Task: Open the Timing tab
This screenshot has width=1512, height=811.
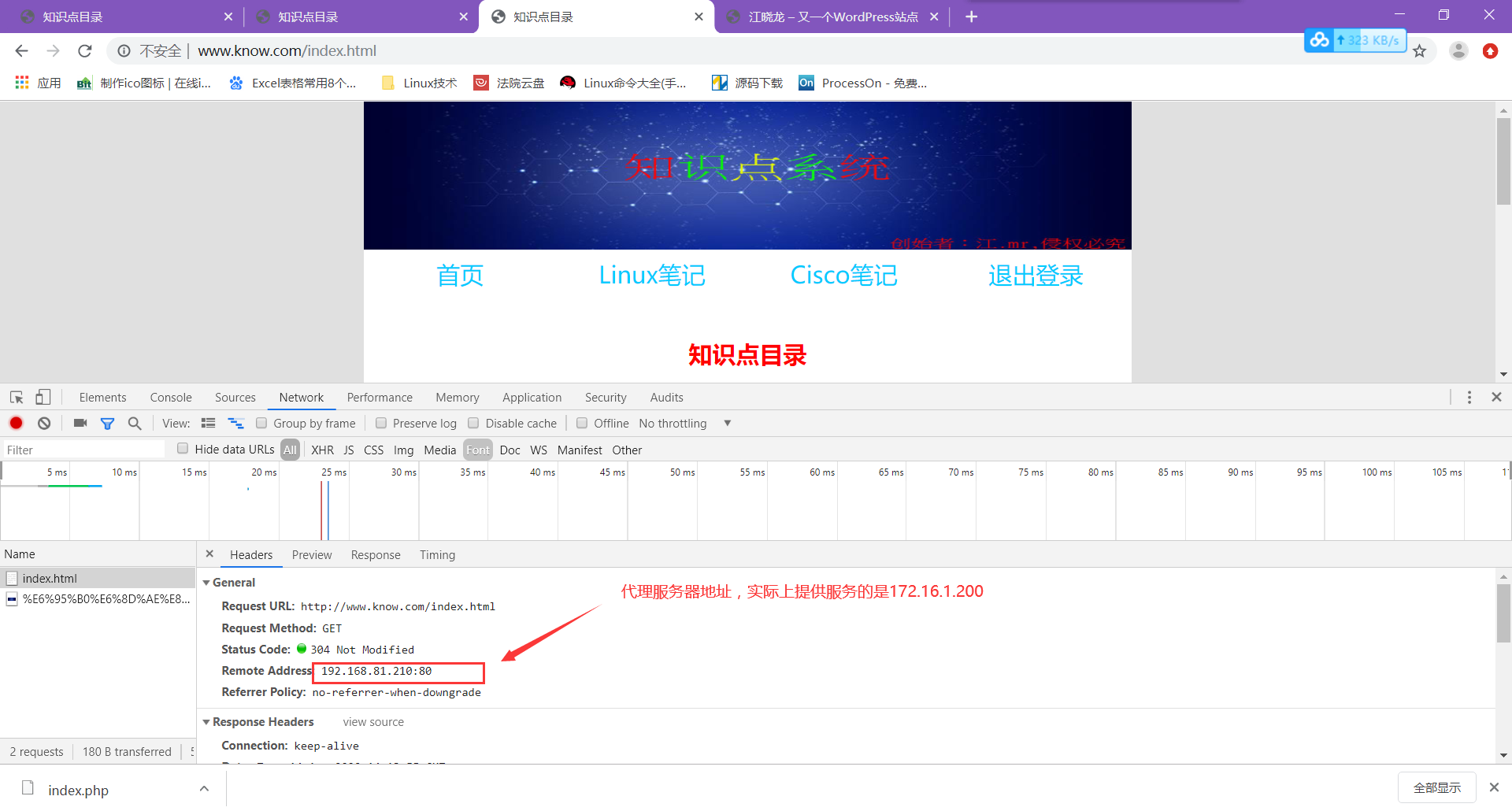Action: click(x=437, y=554)
